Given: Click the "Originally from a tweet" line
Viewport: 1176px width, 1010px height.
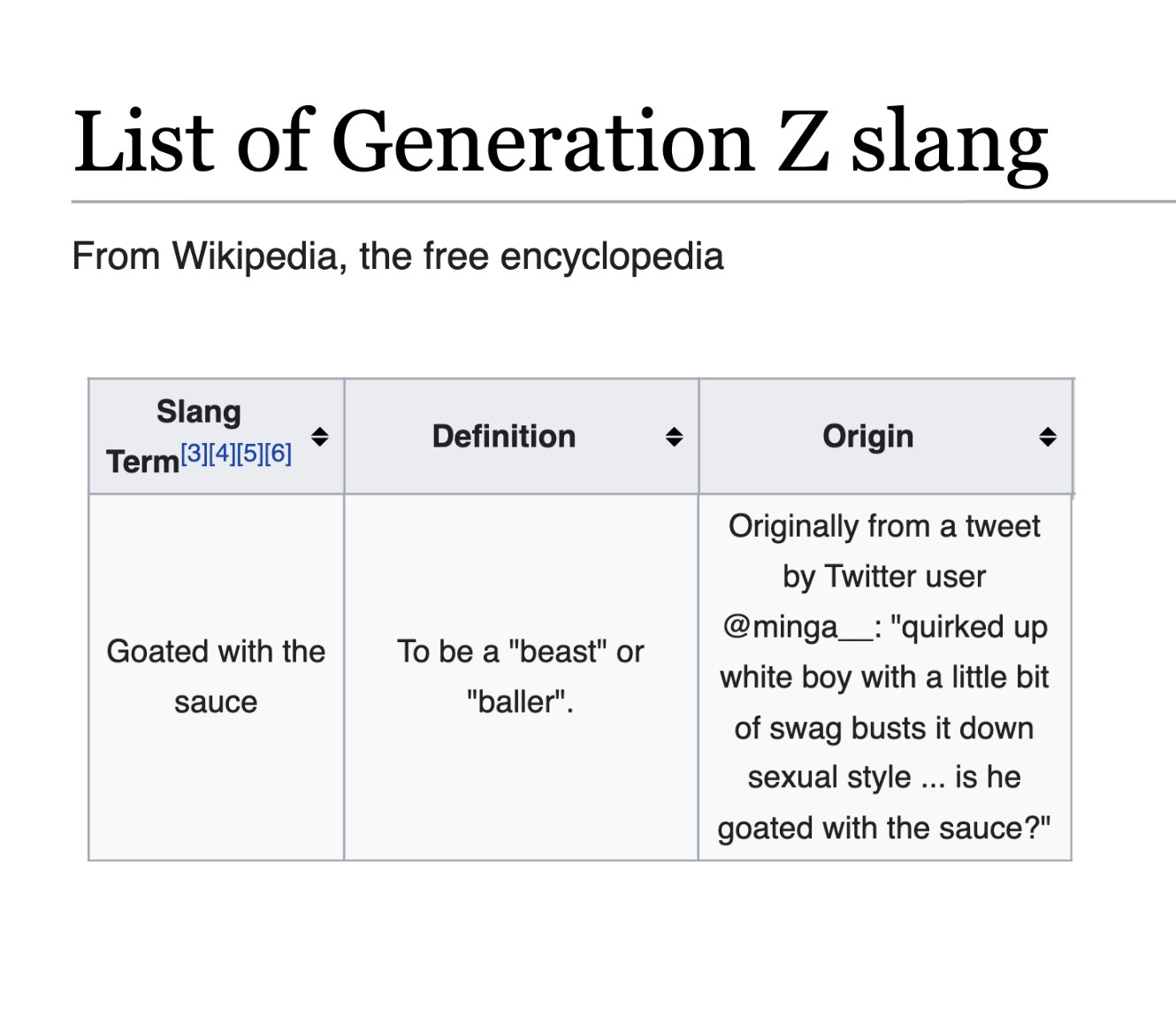Looking at the screenshot, I should pos(884,526).
